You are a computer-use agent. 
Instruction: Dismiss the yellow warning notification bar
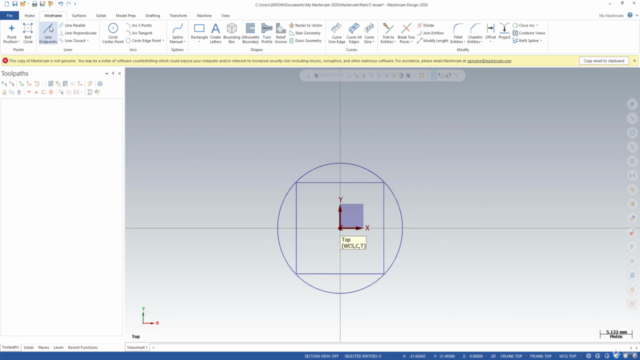(x=634, y=61)
